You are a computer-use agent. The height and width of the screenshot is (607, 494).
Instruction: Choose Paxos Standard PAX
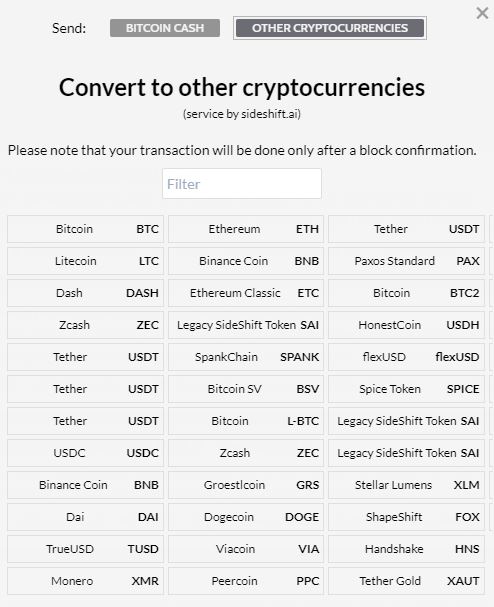click(407, 261)
